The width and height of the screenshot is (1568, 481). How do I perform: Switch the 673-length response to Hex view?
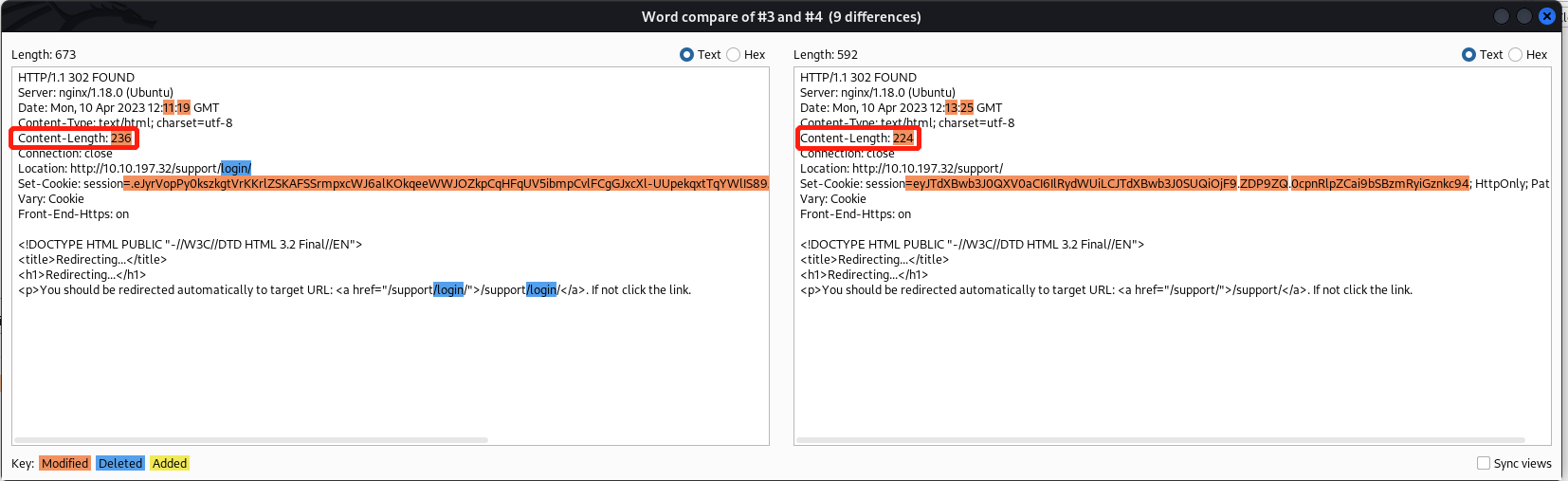click(x=734, y=55)
